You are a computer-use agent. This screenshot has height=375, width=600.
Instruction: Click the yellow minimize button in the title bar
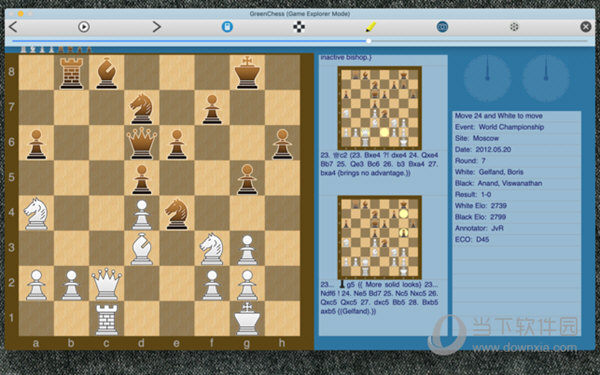(21, 14)
